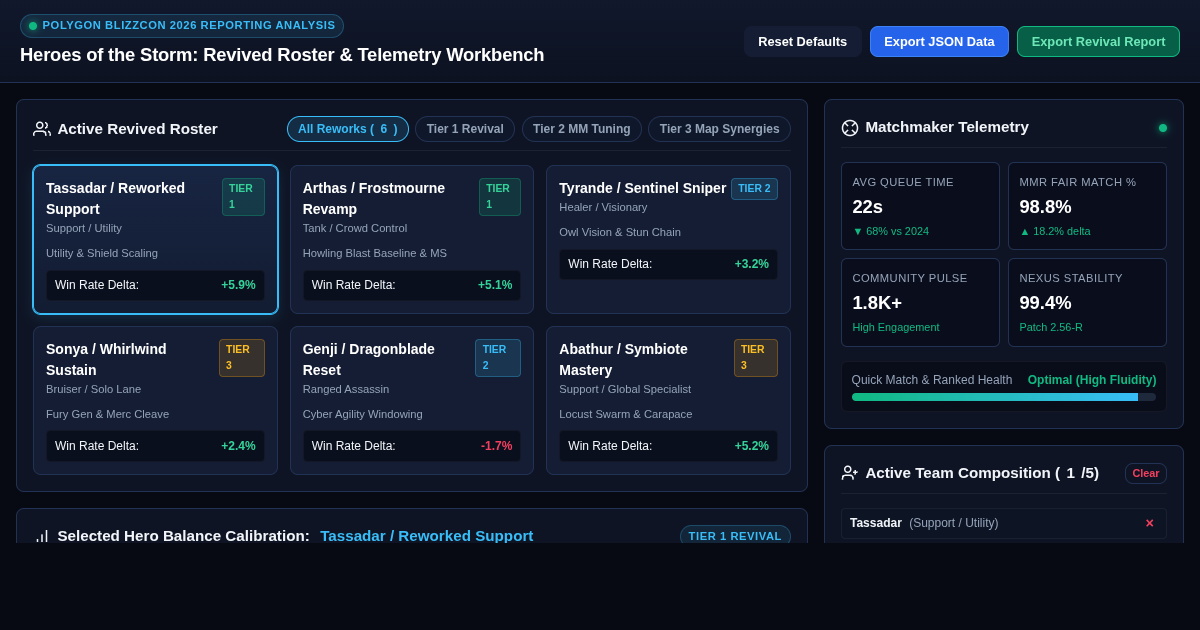Click the Quick Match health progress bar
Image resolution: width=1200 pixels, height=630 pixels.
point(1004,397)
